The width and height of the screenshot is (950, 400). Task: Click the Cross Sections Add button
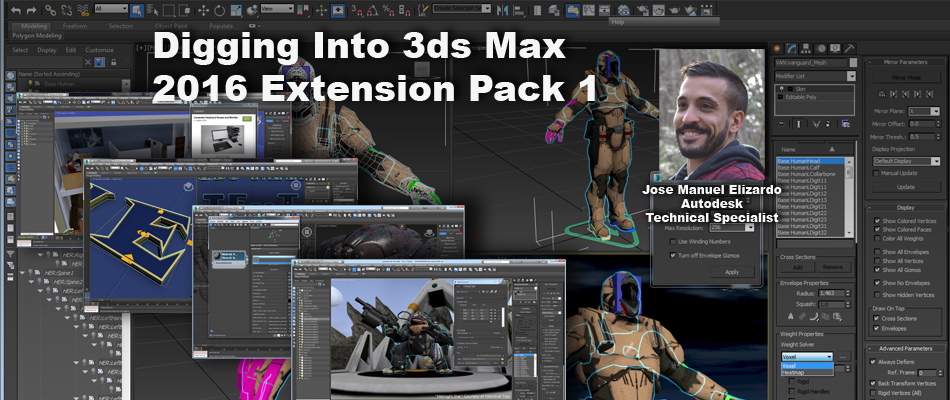797,267
